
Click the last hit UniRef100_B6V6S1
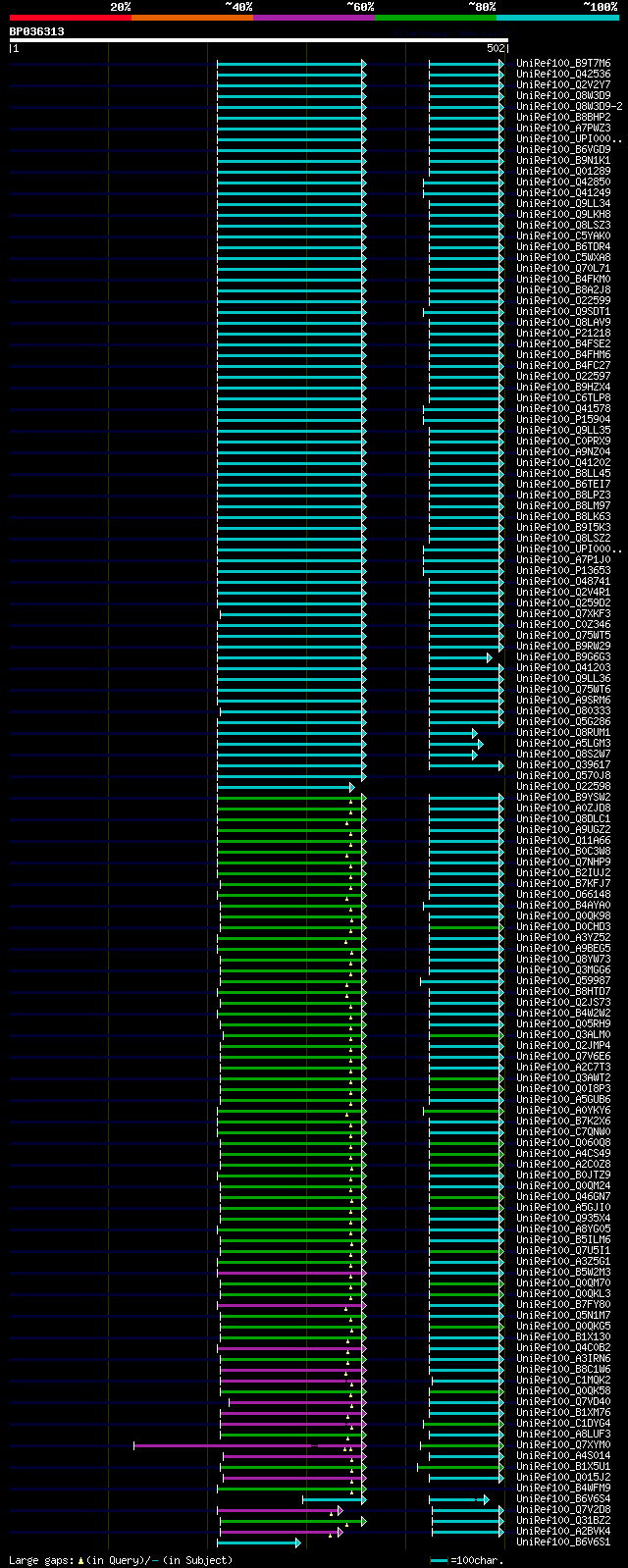[x=563, y=1542]
